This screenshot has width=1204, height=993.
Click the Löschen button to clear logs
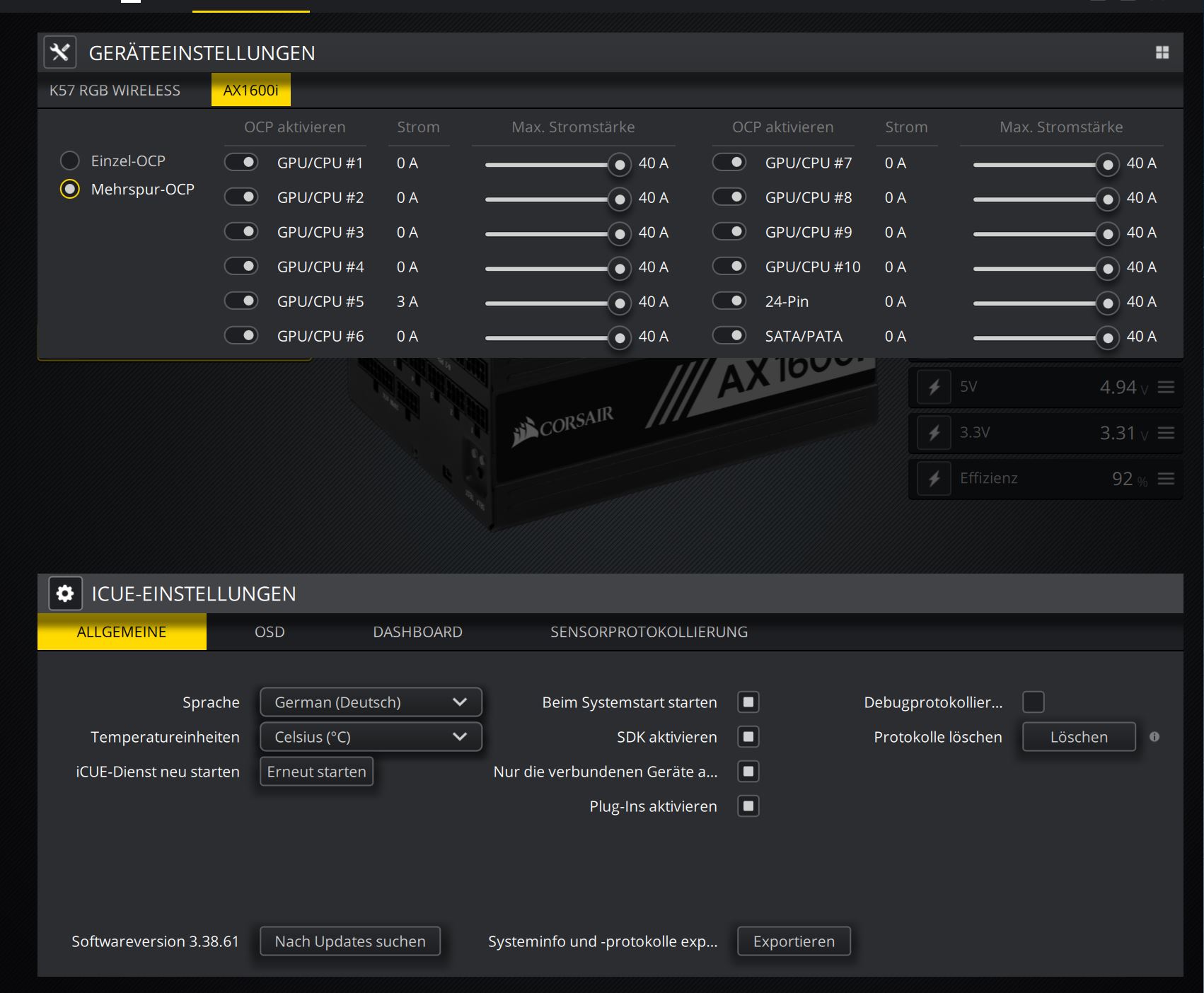(x=1079, y=737)
